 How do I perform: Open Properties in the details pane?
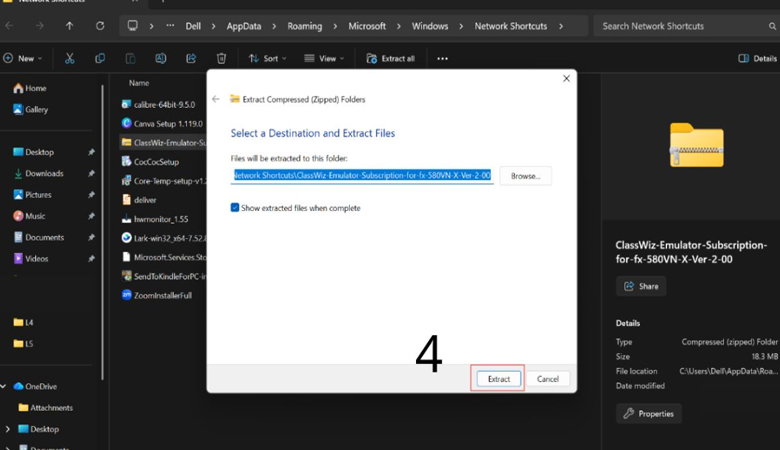pyautogui.click(x=649, y=414)
